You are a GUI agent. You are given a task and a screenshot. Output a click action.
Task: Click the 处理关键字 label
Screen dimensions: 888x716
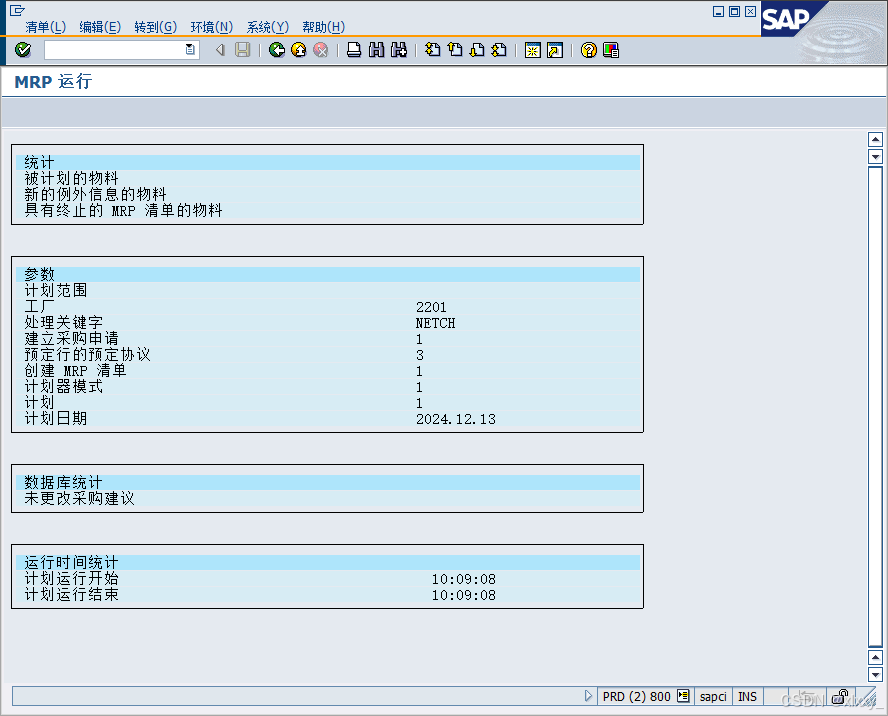point(63,322)
